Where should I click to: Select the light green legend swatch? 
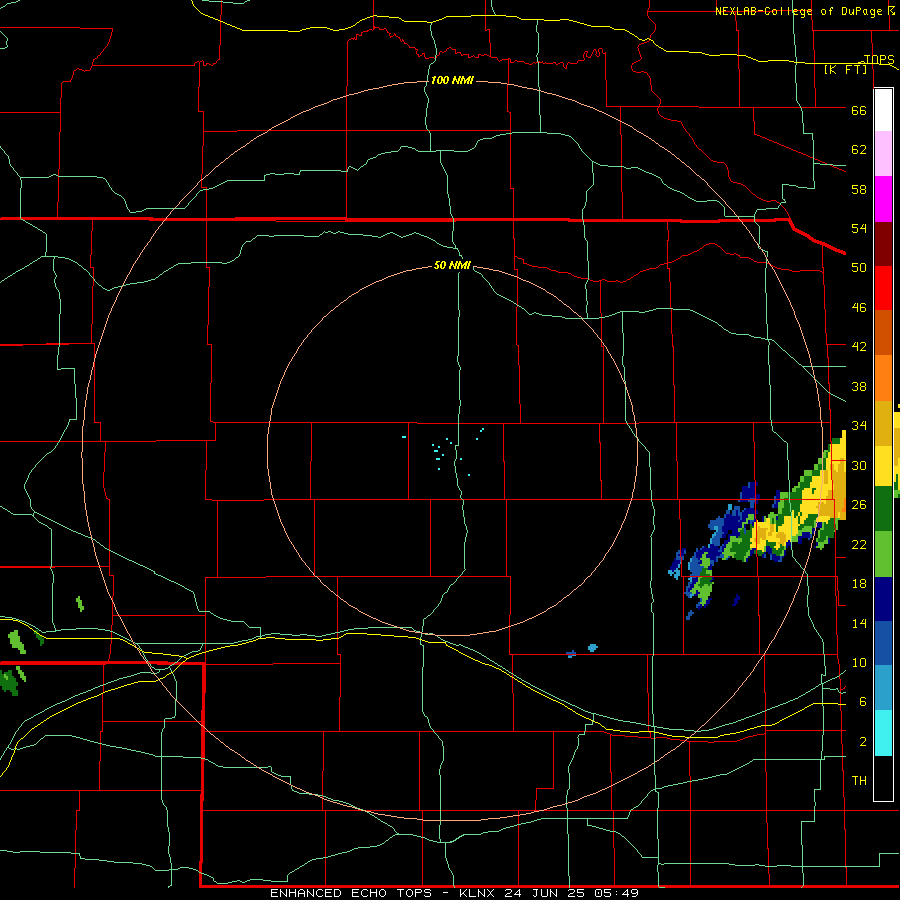pyautogui.click(x=883, y=554)
